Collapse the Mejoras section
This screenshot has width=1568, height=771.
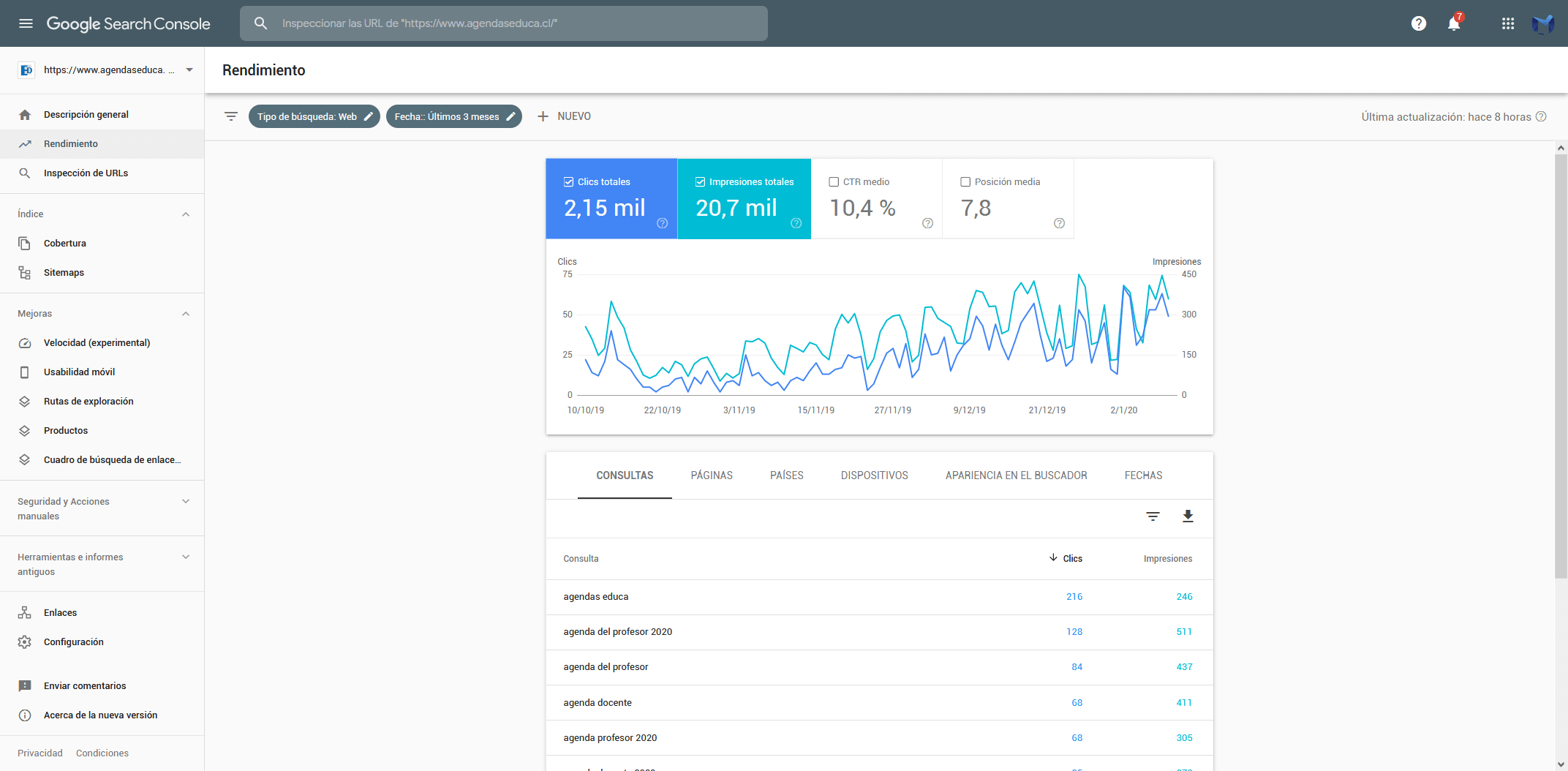pos(186,314)
